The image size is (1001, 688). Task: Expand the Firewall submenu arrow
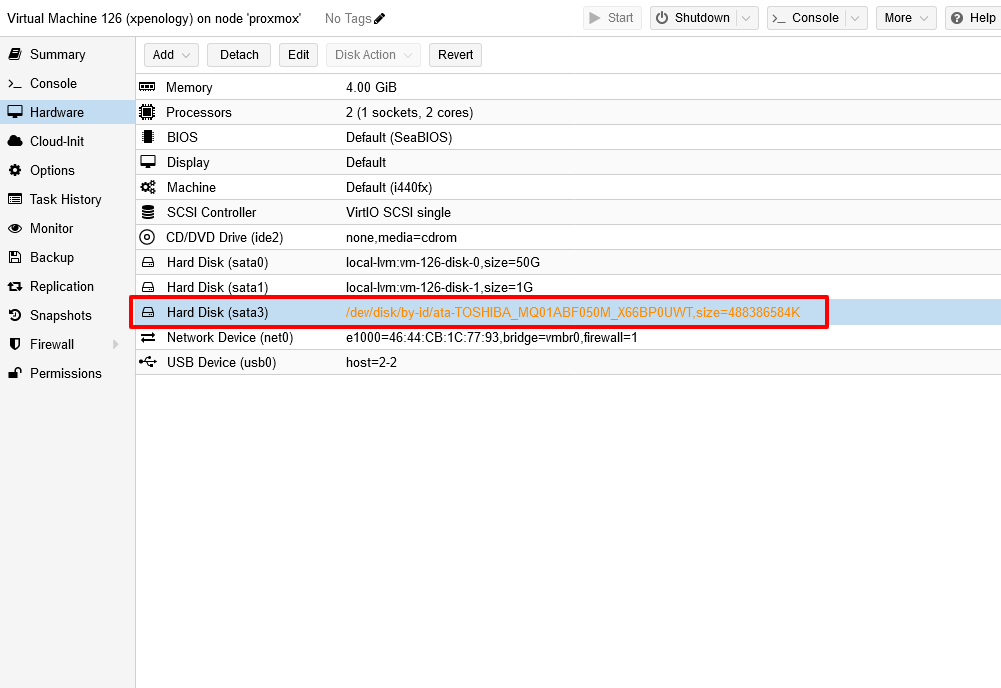[x=116, y=344]
